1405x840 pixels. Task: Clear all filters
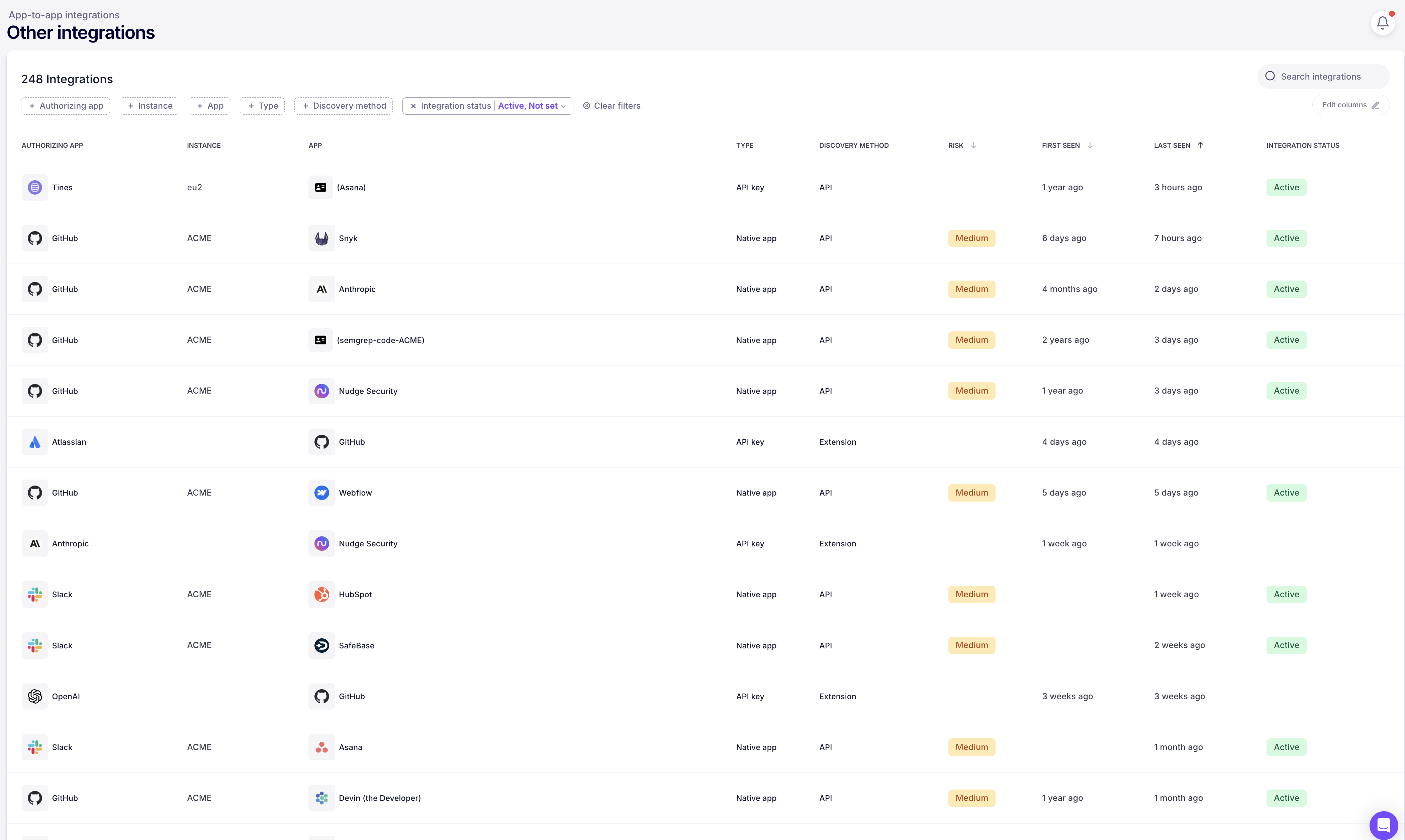pos(612,106)
